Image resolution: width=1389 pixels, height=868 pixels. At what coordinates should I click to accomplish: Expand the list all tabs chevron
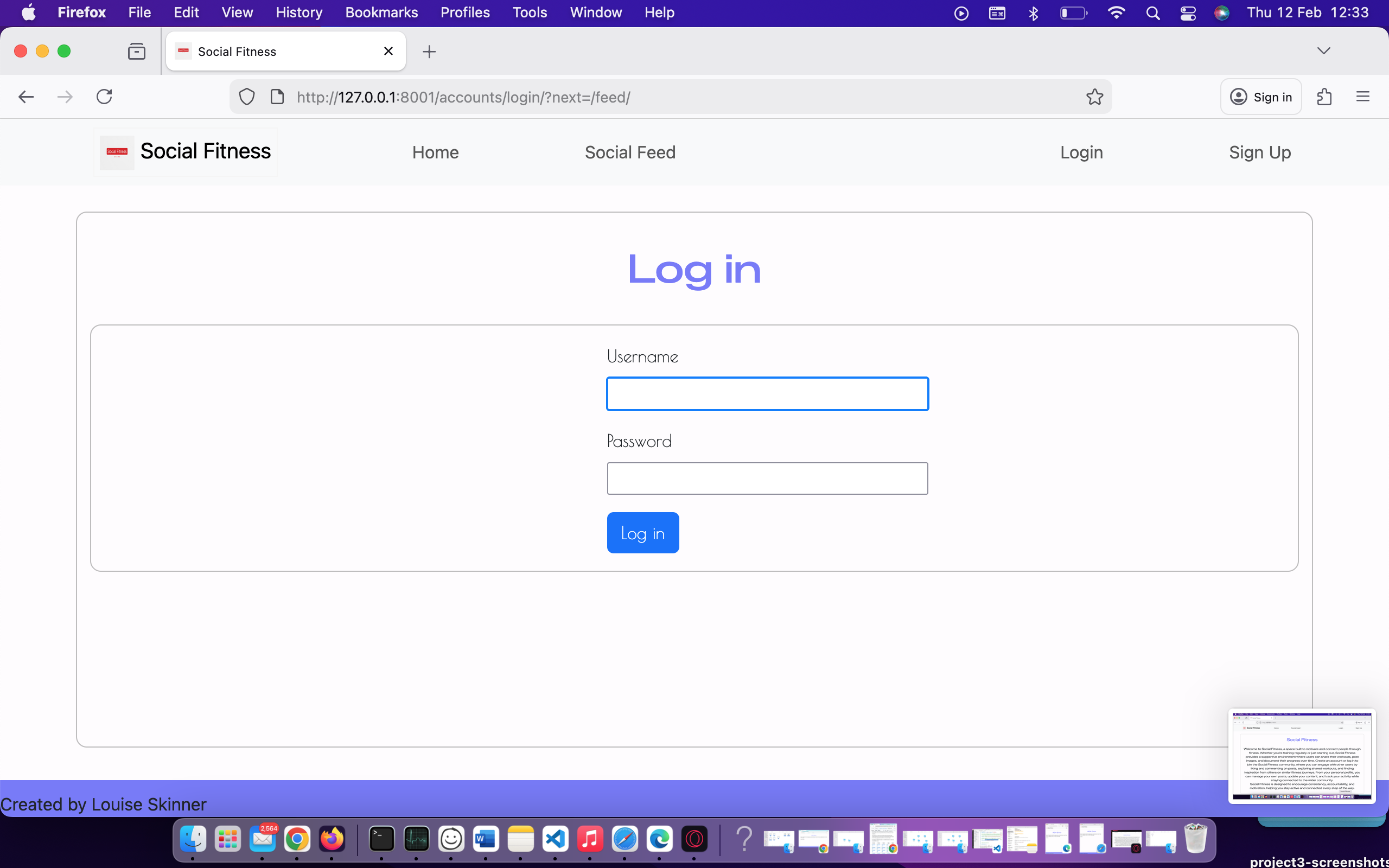click(x=1324, y=50)
